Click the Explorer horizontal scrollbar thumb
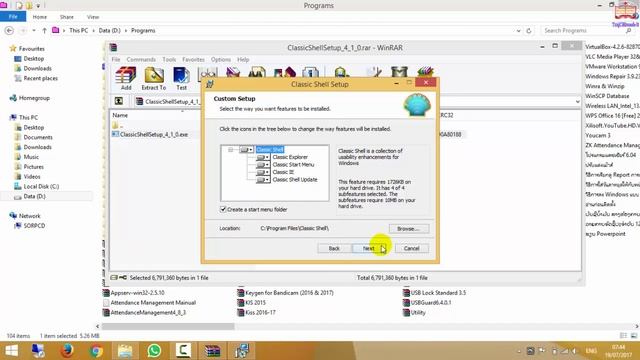This screenshot has height=360, width=640. tap(168, 326)
